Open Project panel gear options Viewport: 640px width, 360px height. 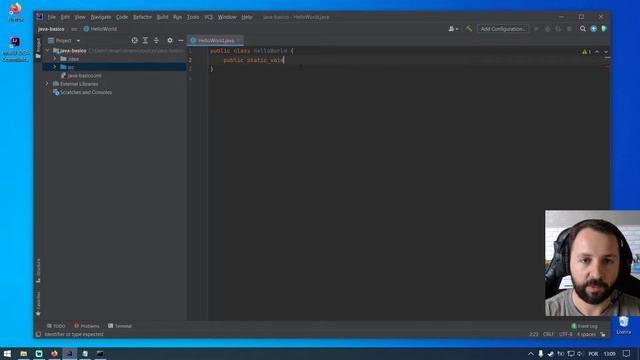click(x=170, y=40)
